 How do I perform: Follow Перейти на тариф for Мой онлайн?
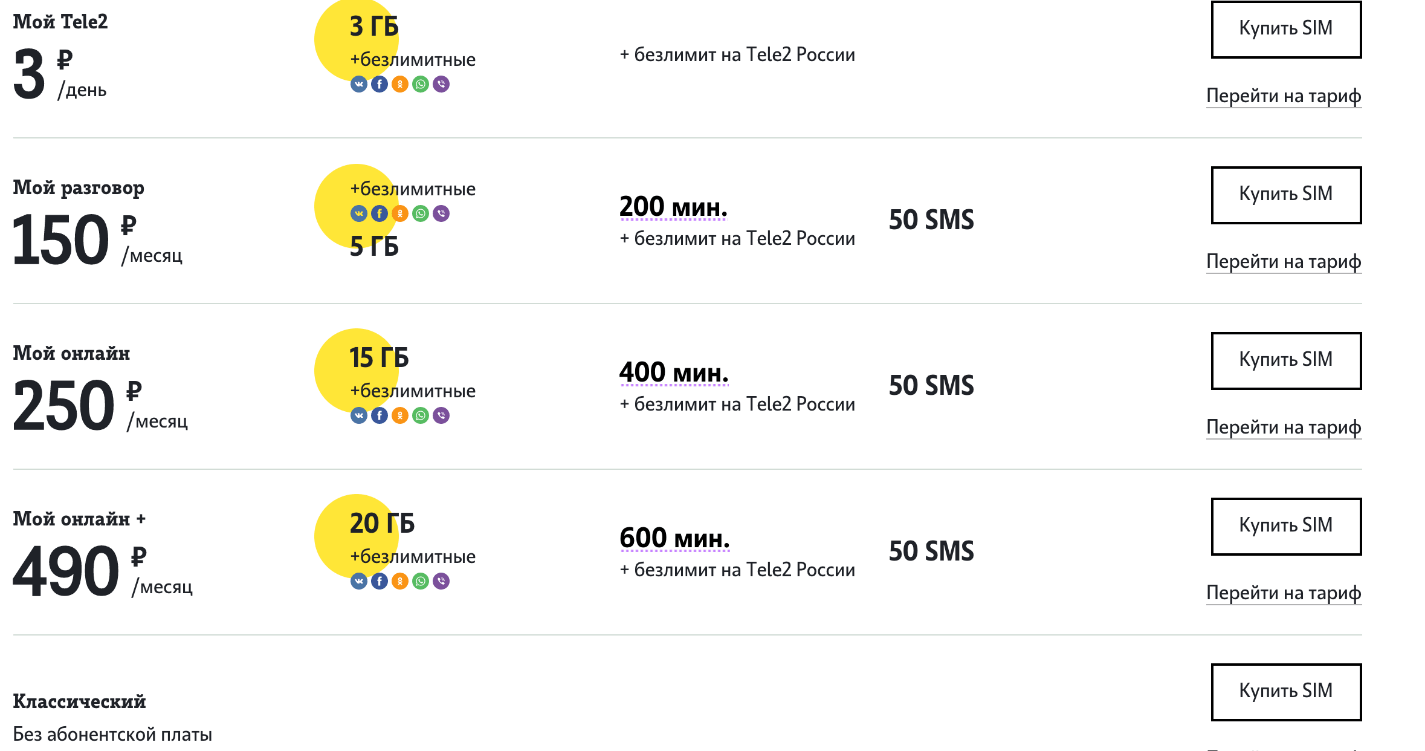tap(1284, 427)
